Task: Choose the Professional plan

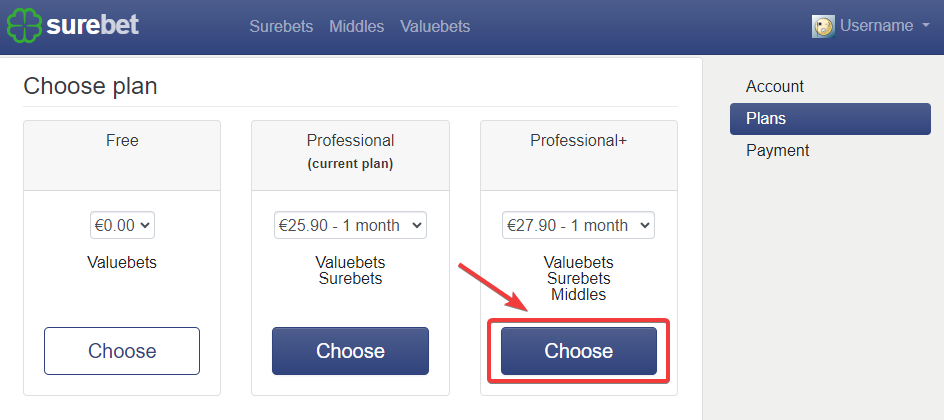Action: pyautogui.click(x=350, y=351)
